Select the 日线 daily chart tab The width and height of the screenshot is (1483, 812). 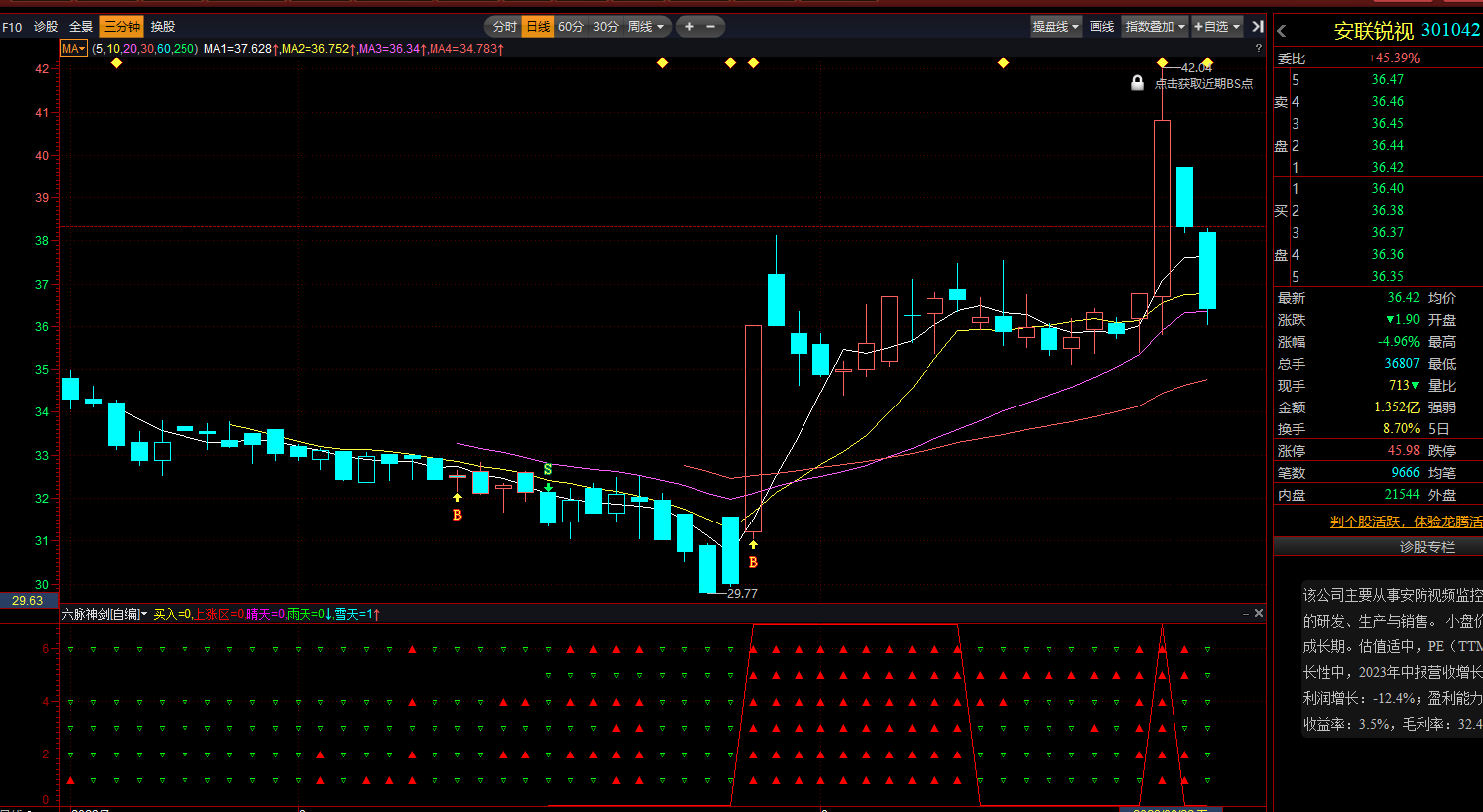538,27
